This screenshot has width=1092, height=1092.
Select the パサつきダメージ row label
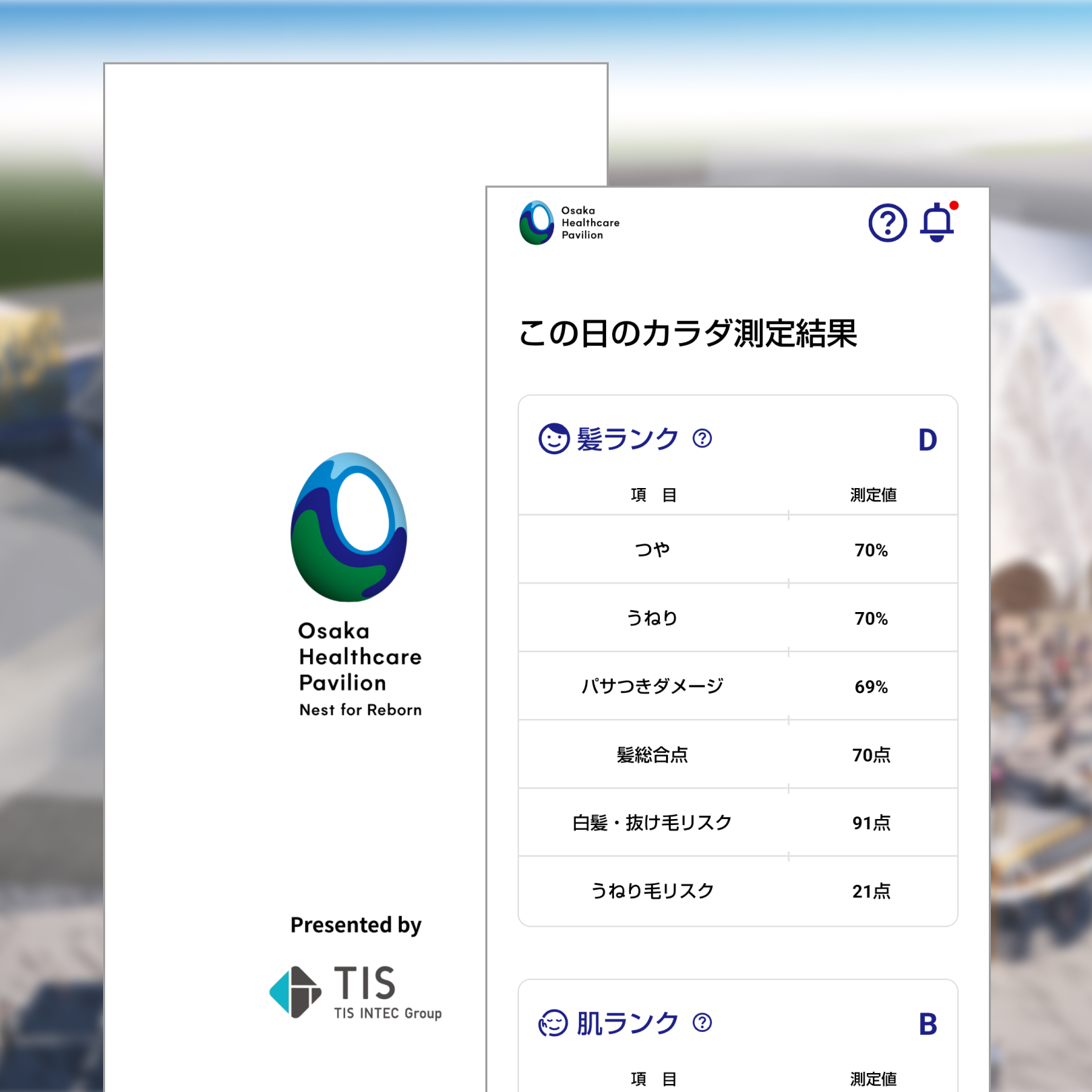(x=653, y=686)
